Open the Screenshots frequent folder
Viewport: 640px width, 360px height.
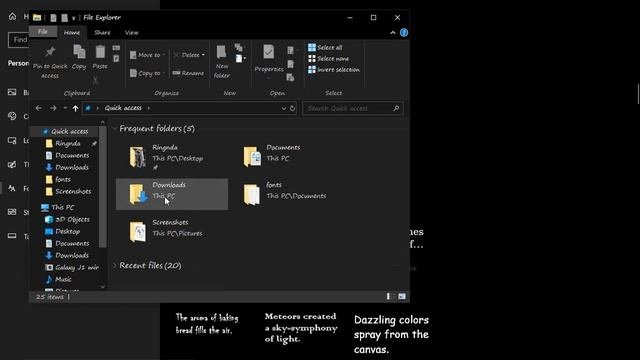coord(172,231)
